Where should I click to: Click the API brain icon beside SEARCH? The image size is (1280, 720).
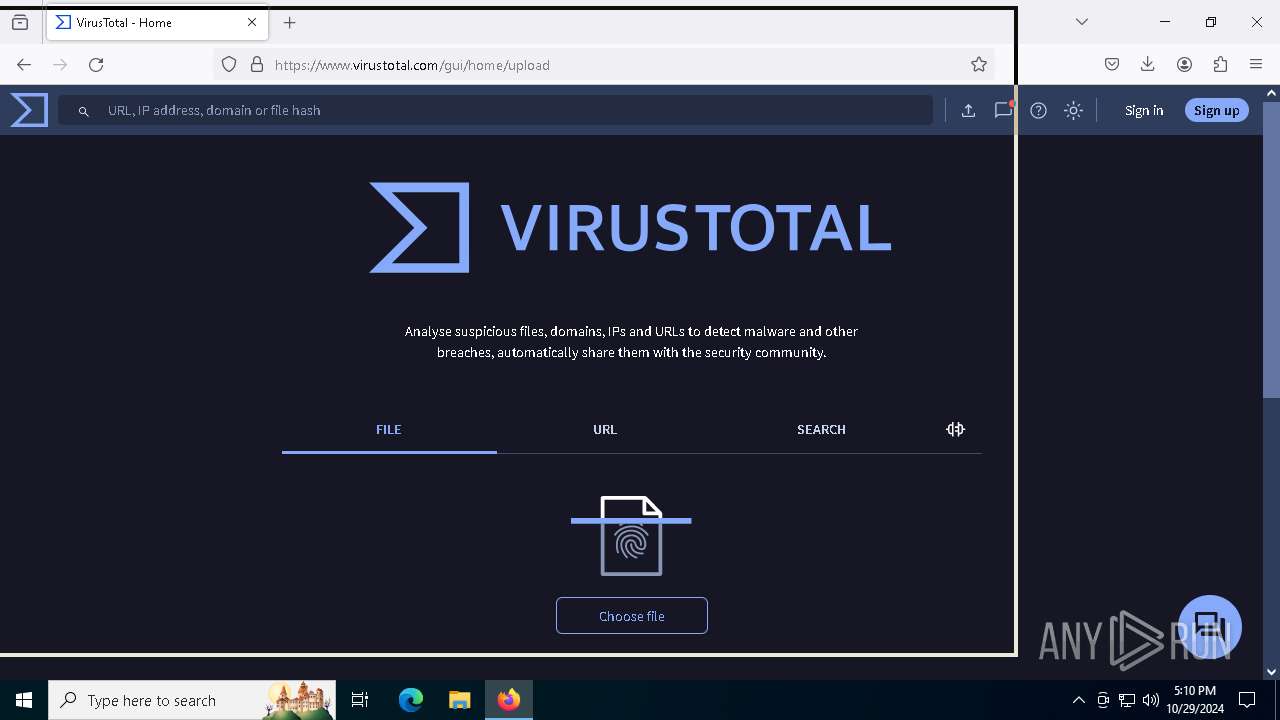pos(955,429)
